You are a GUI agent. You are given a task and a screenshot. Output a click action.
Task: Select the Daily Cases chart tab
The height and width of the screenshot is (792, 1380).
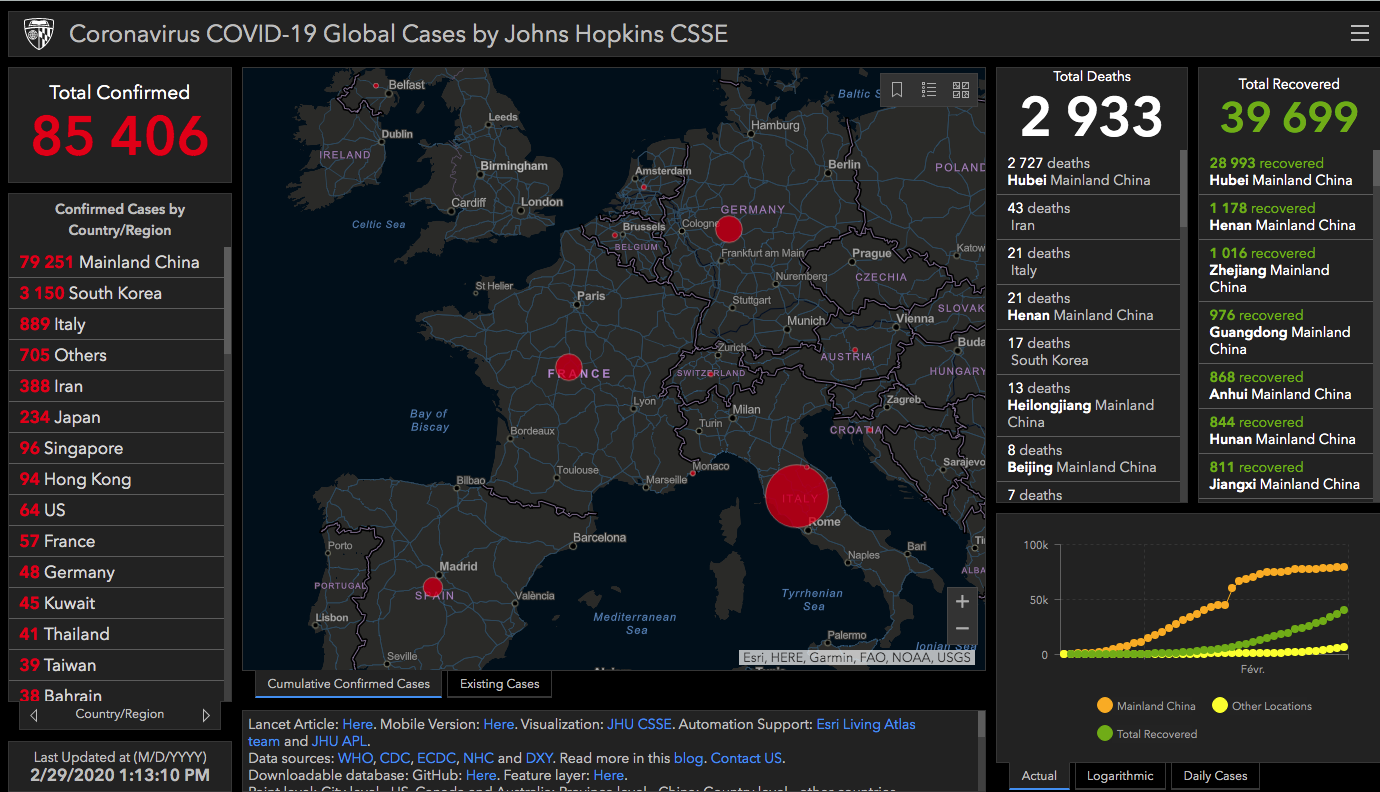click(1215, 776)
